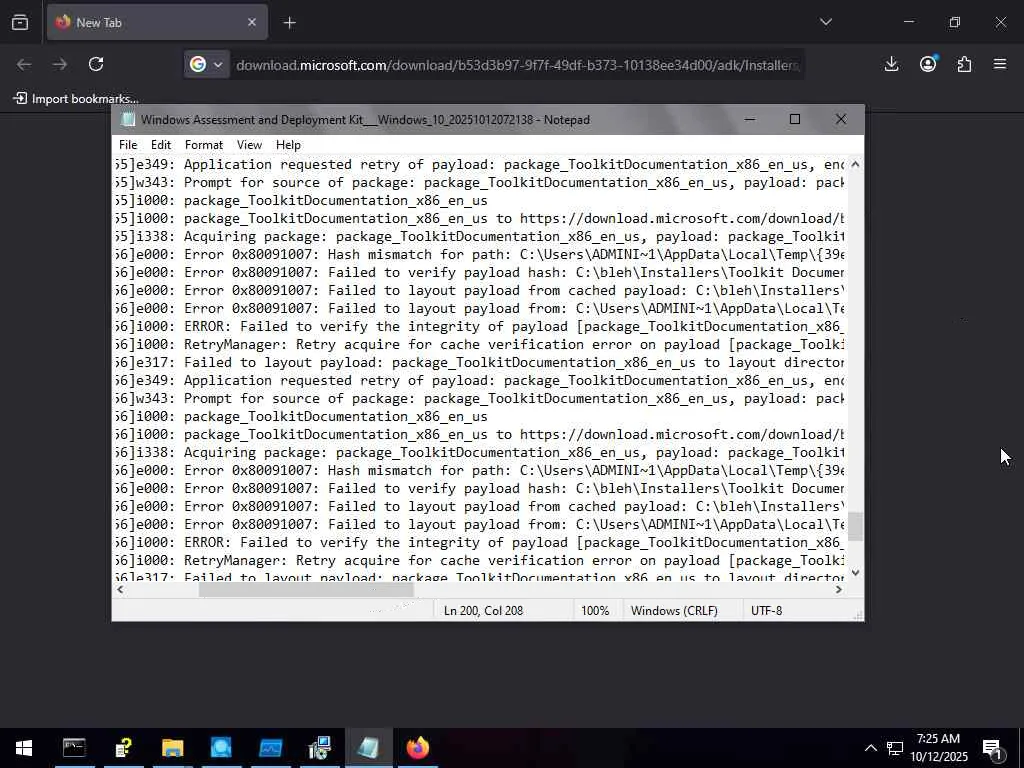The height and width of the screenshot is (768, 1024).
Task: Open Firefox downloads panel
Action: point(891,64)
